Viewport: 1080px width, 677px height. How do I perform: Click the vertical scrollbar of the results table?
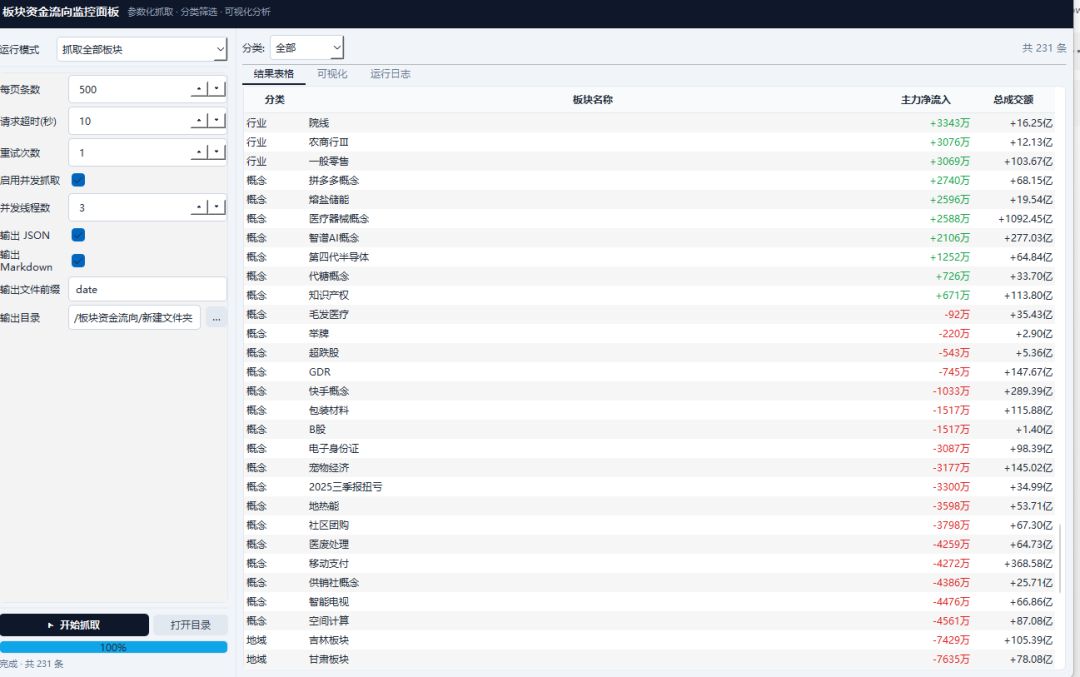tap(1072, 300)
